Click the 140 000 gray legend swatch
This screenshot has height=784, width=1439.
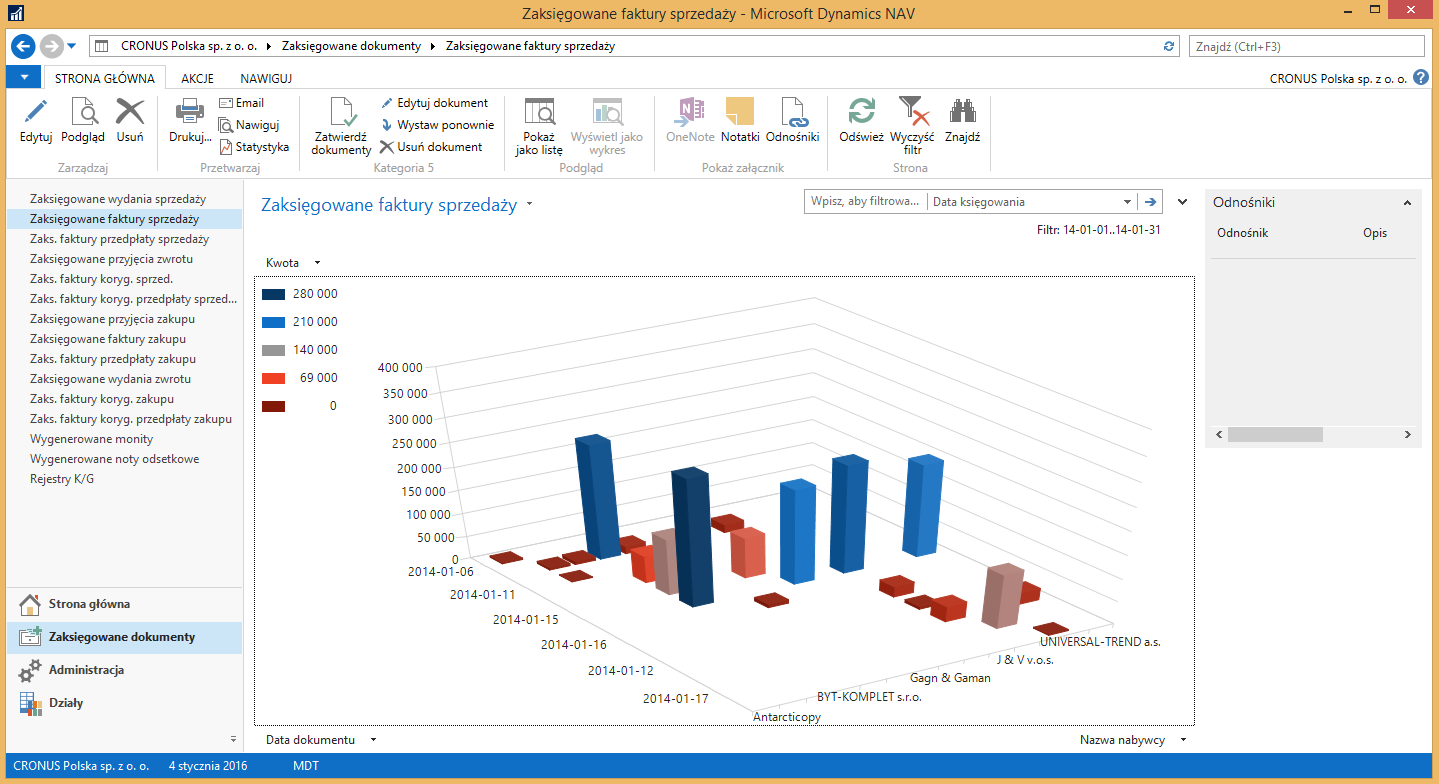(x=274, y=350)
